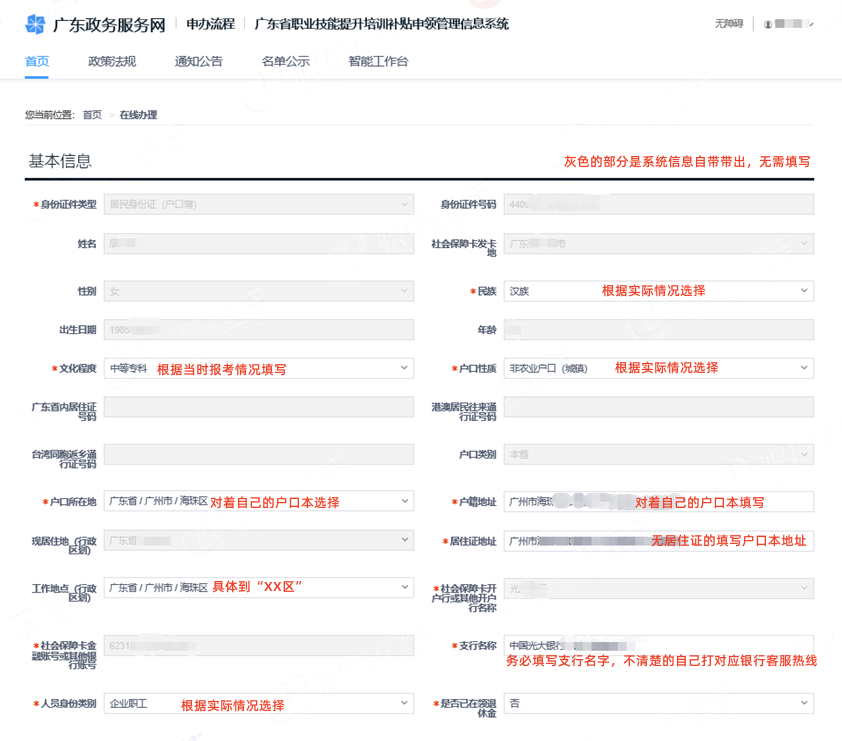The width and height of the screenshot is (842, 741).
Task: Click the 在线办理 breadcrumb link
Action: click(142, 114)
